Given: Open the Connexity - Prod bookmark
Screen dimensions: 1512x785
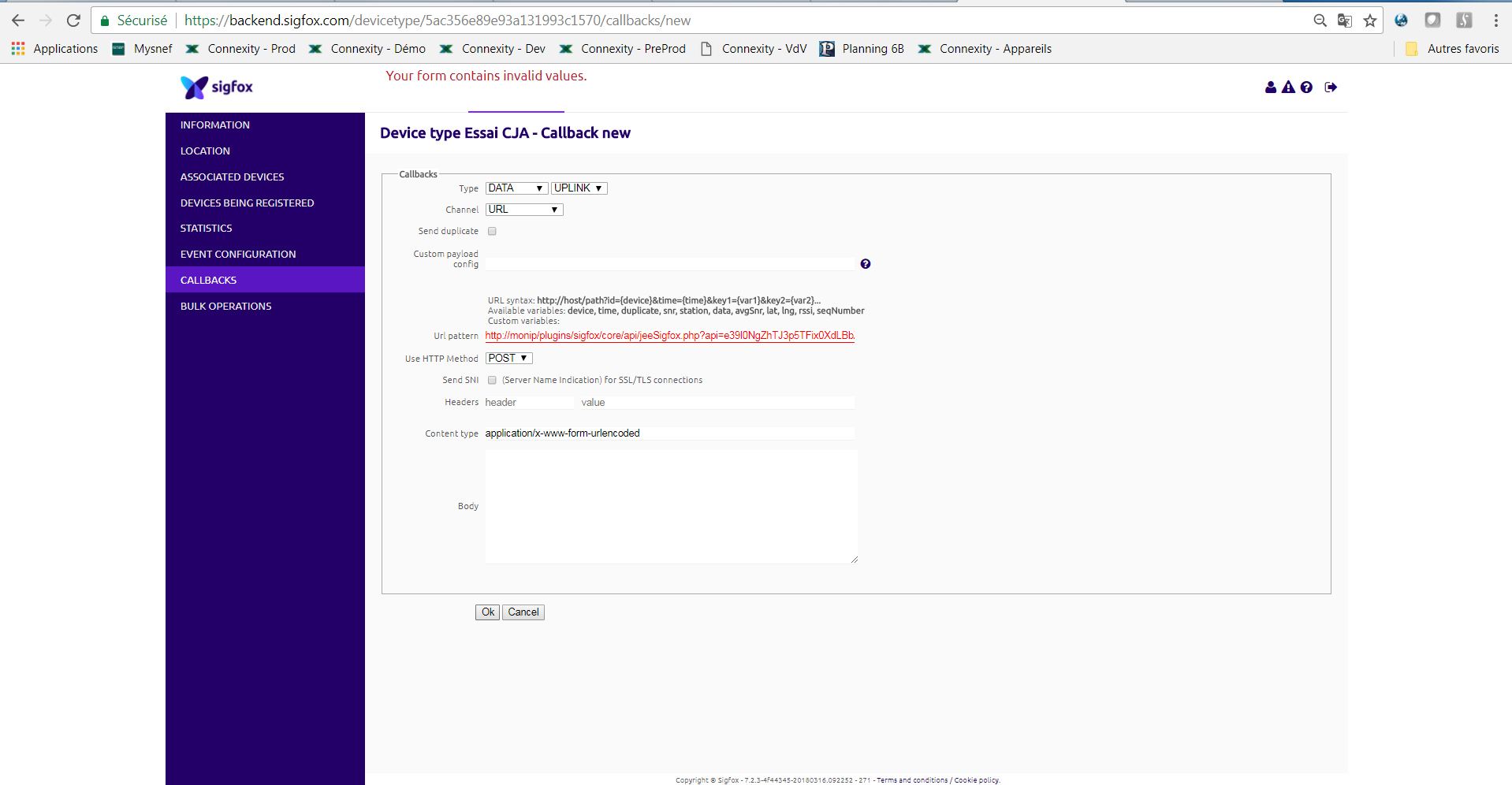Looking at the screenshot, I should (x=240, y=49).
